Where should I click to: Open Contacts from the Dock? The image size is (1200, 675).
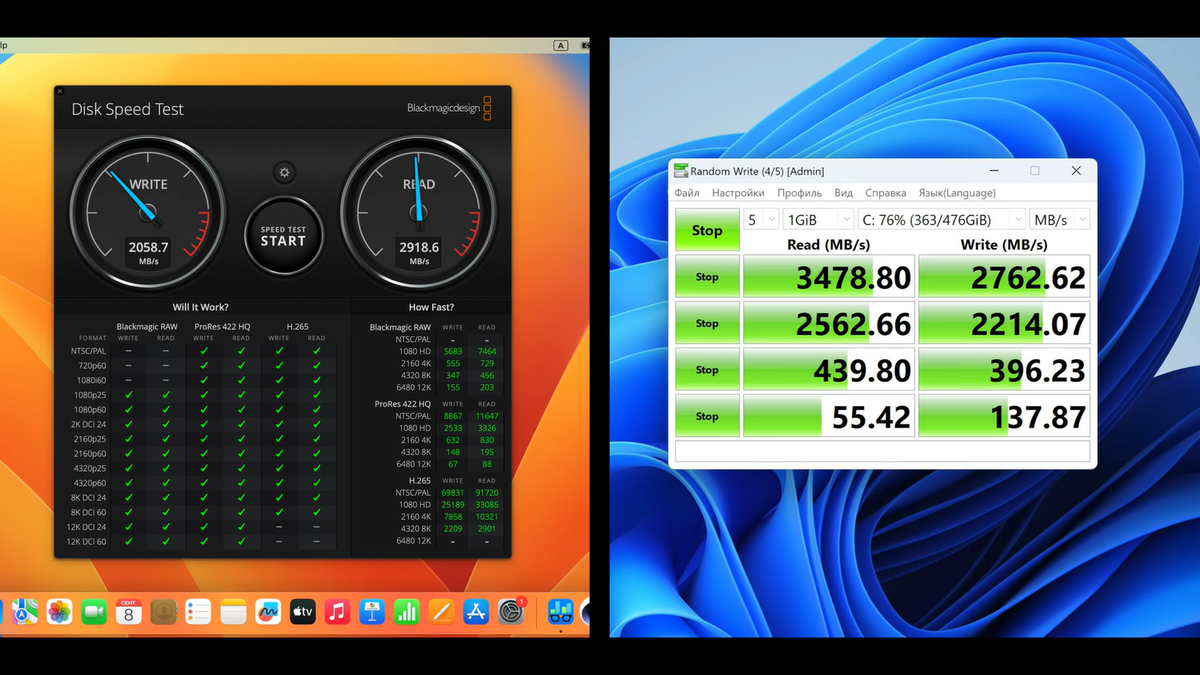click(x=164, y=611)
